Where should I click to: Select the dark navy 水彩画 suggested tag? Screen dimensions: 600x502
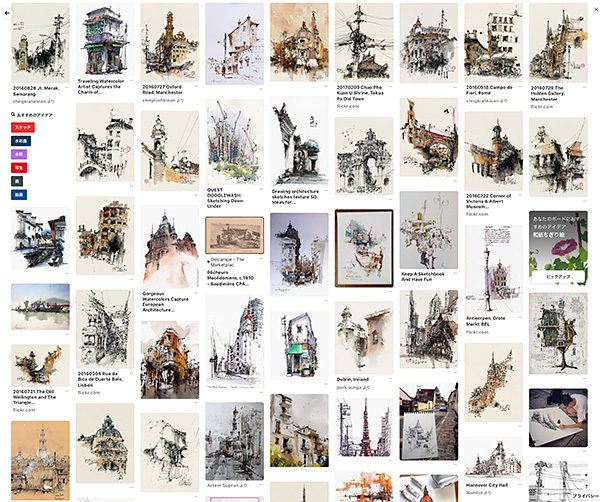click(21, 141)
